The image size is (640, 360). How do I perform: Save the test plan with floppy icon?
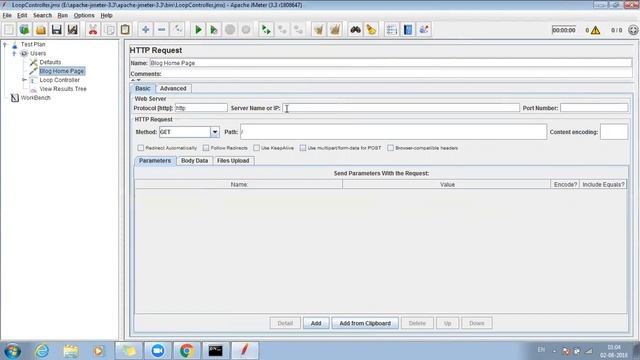(57, 29)
